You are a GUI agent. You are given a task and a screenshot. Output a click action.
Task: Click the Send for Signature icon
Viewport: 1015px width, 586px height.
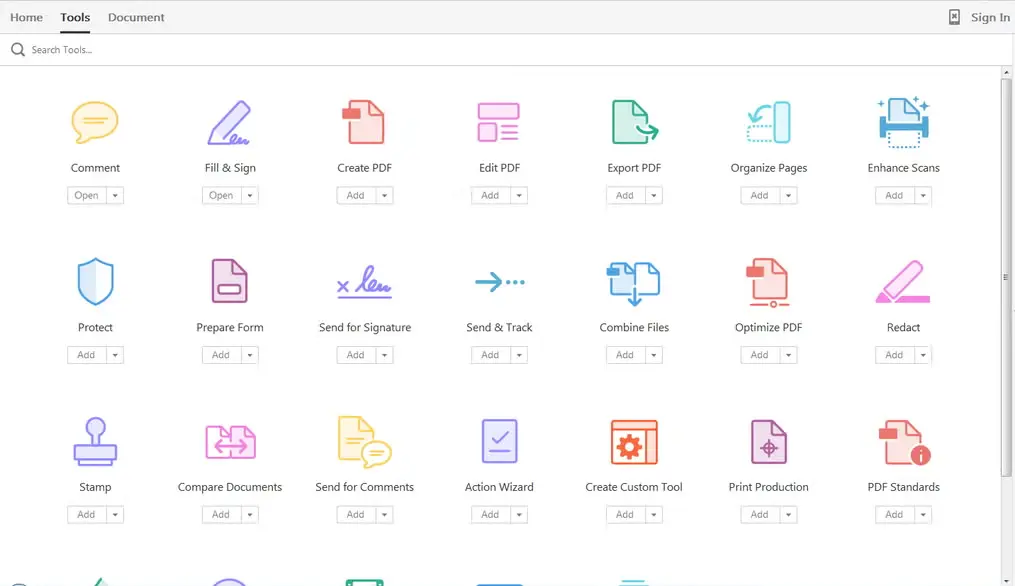click(364, 281)
